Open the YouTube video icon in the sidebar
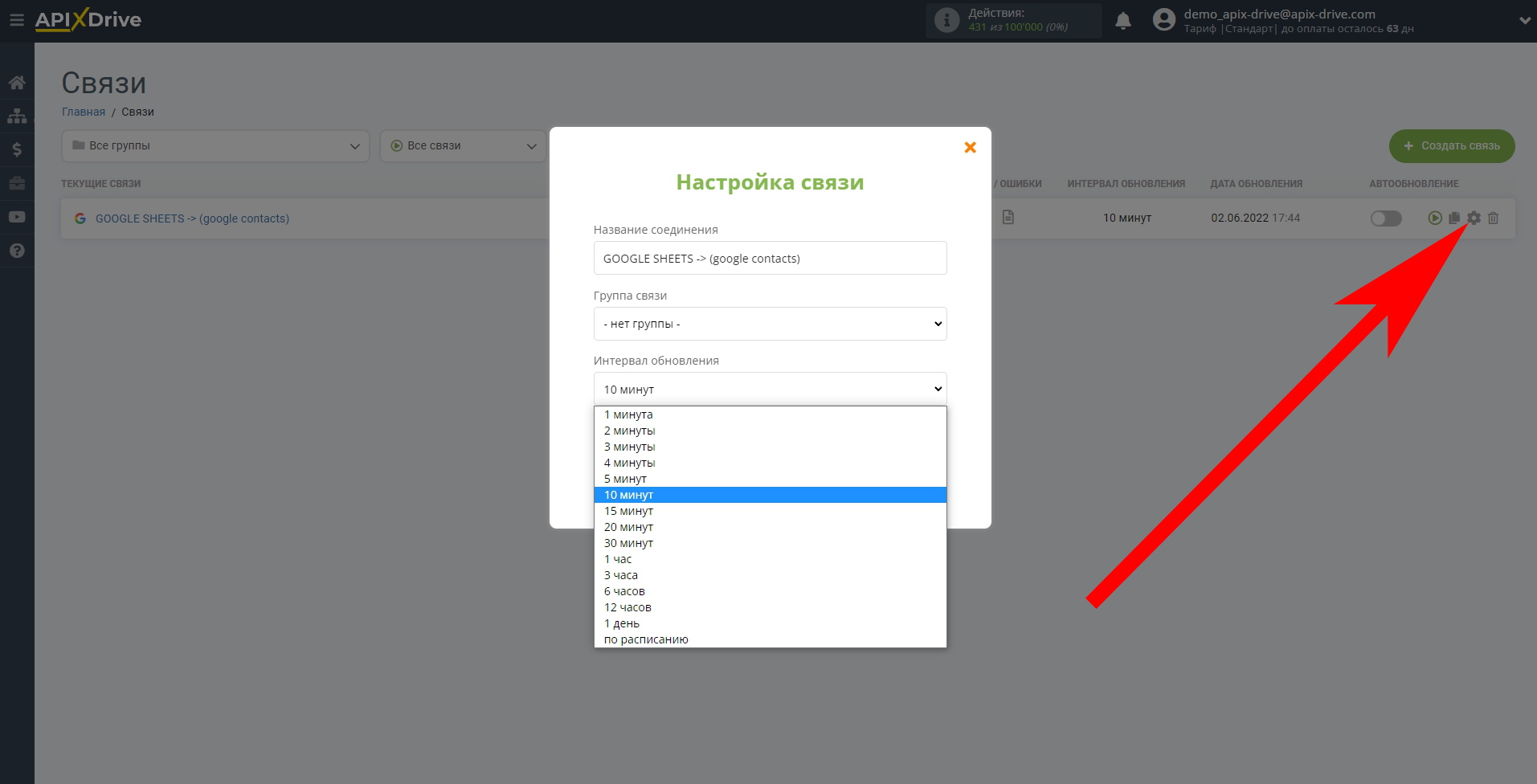 17,217
